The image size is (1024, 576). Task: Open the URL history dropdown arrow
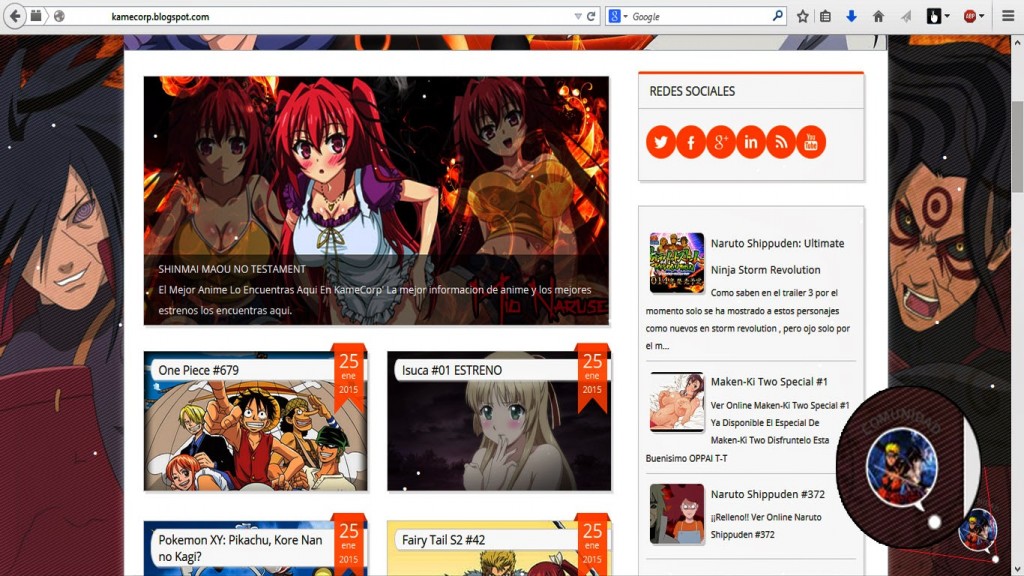[x=578, y=16]
